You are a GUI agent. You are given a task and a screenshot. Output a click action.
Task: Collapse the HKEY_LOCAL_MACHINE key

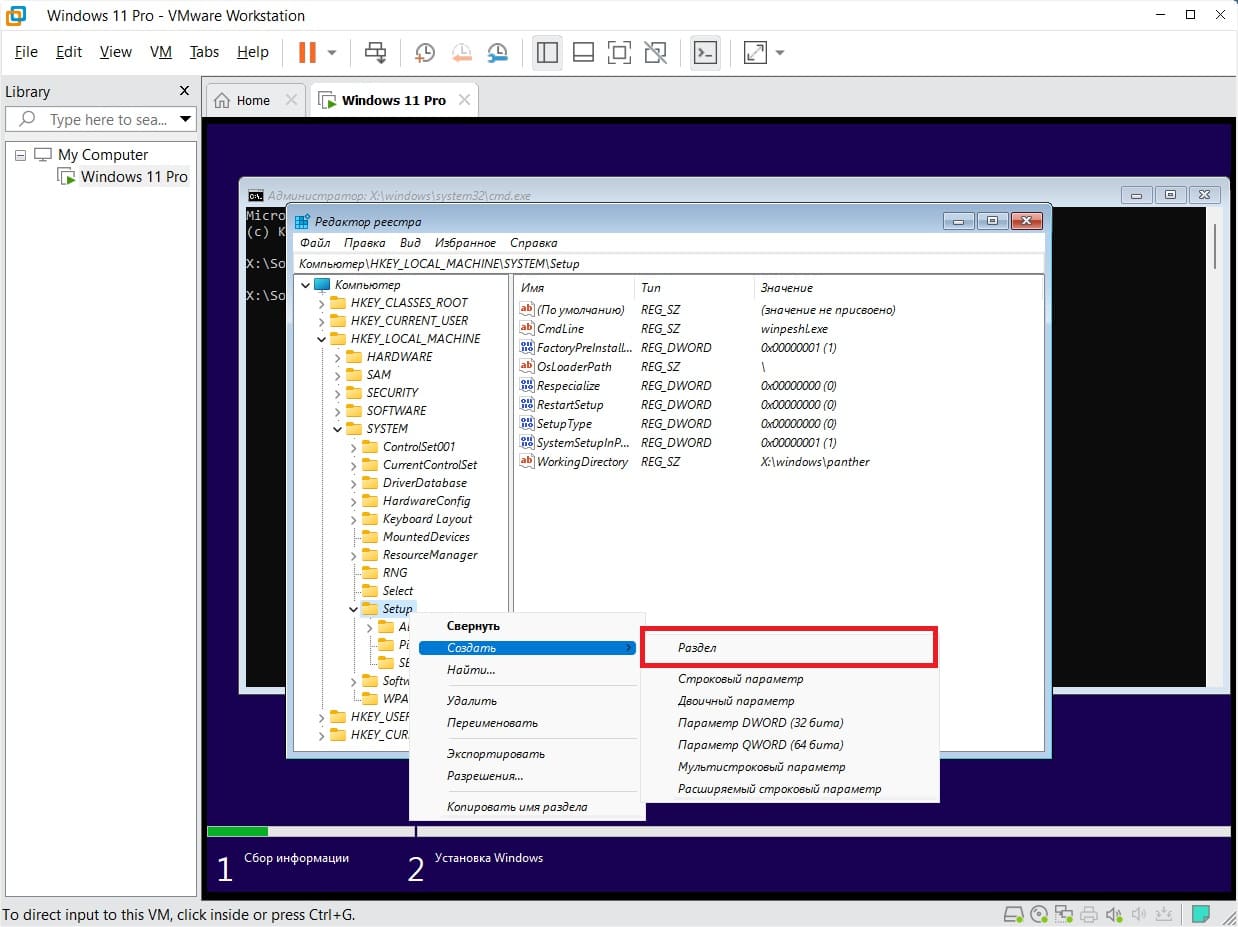click(x=322, y=339)
